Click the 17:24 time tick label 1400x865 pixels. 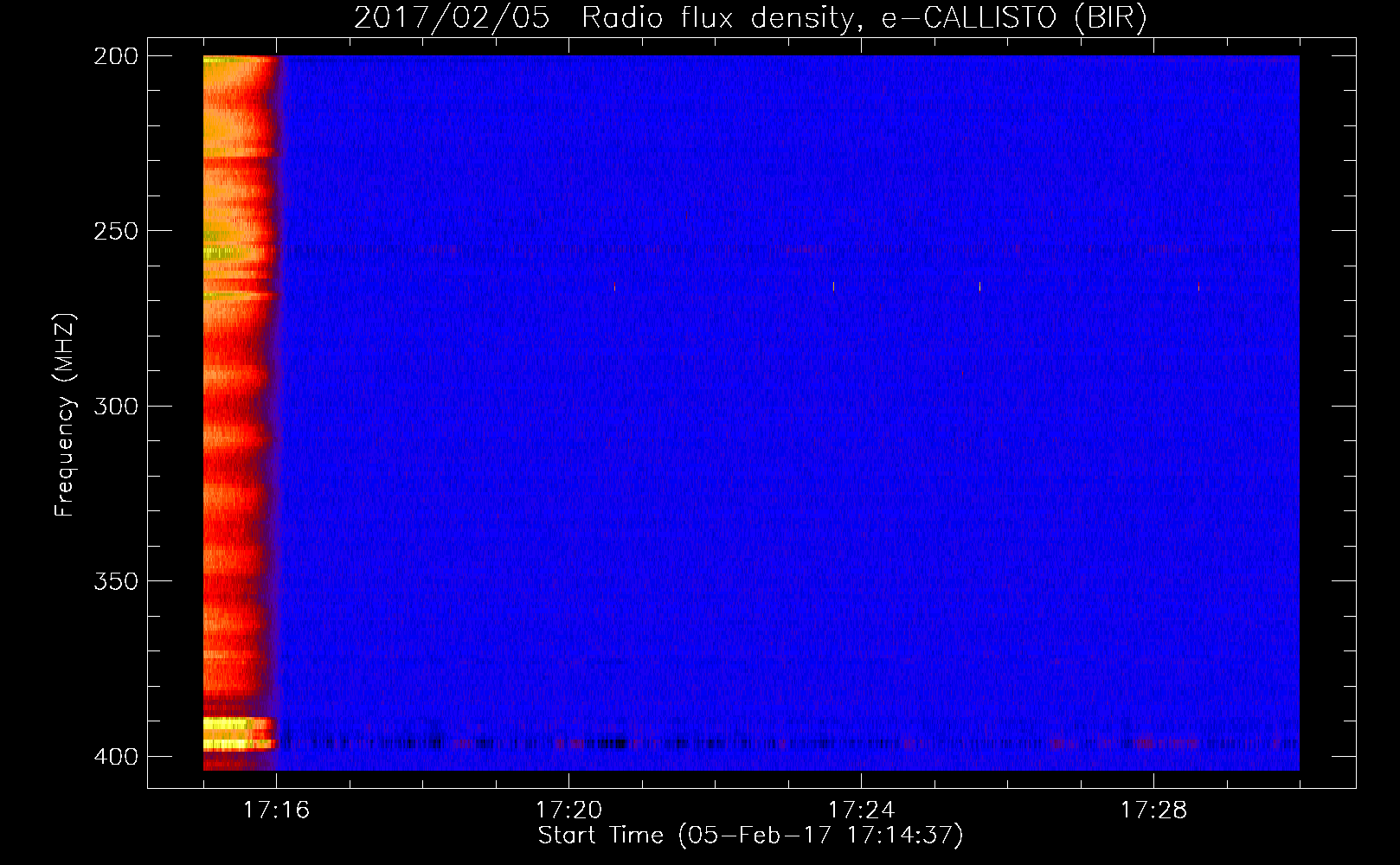(861, 811)
